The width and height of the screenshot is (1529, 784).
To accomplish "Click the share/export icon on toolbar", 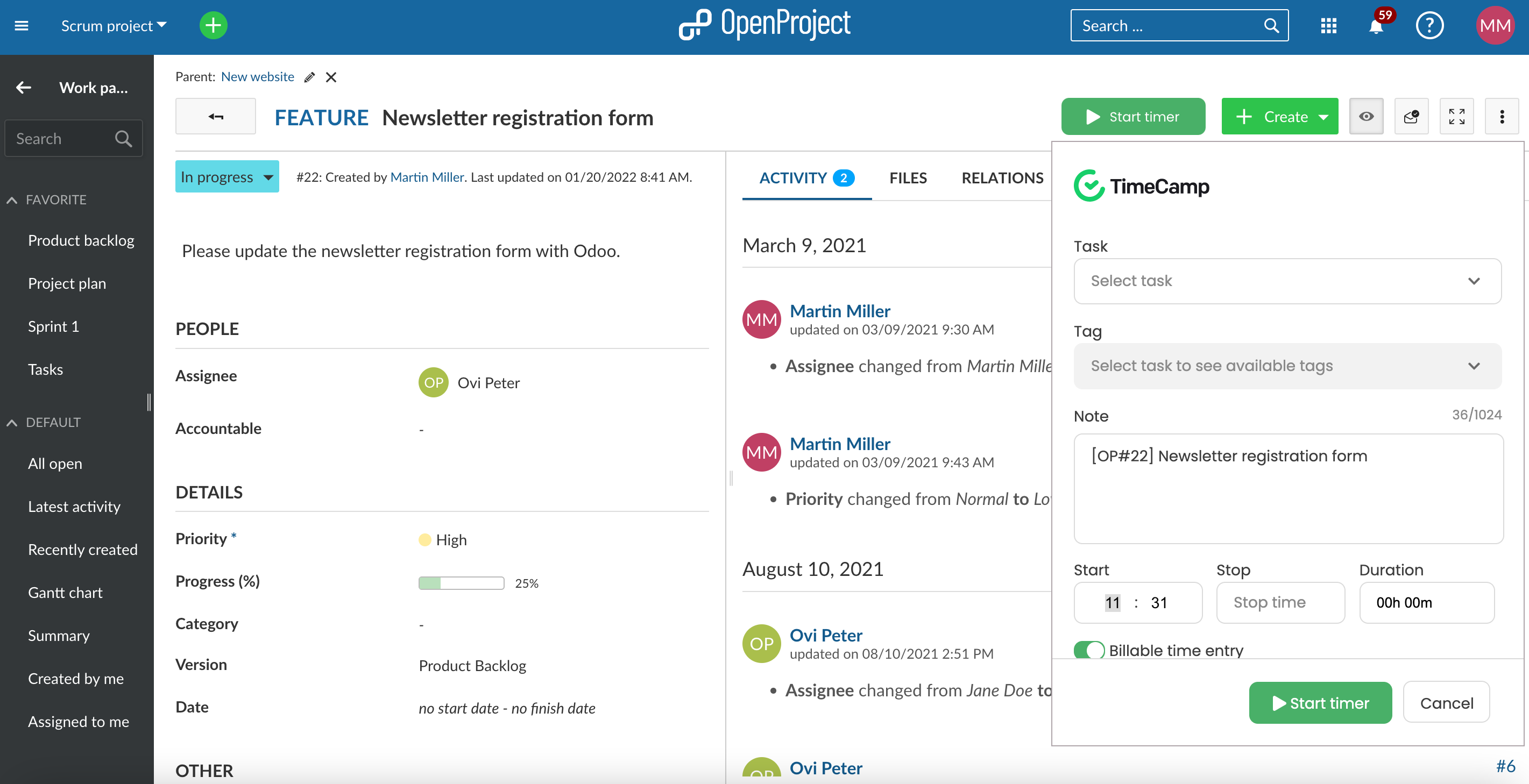I will click(x=1411, y=117).
